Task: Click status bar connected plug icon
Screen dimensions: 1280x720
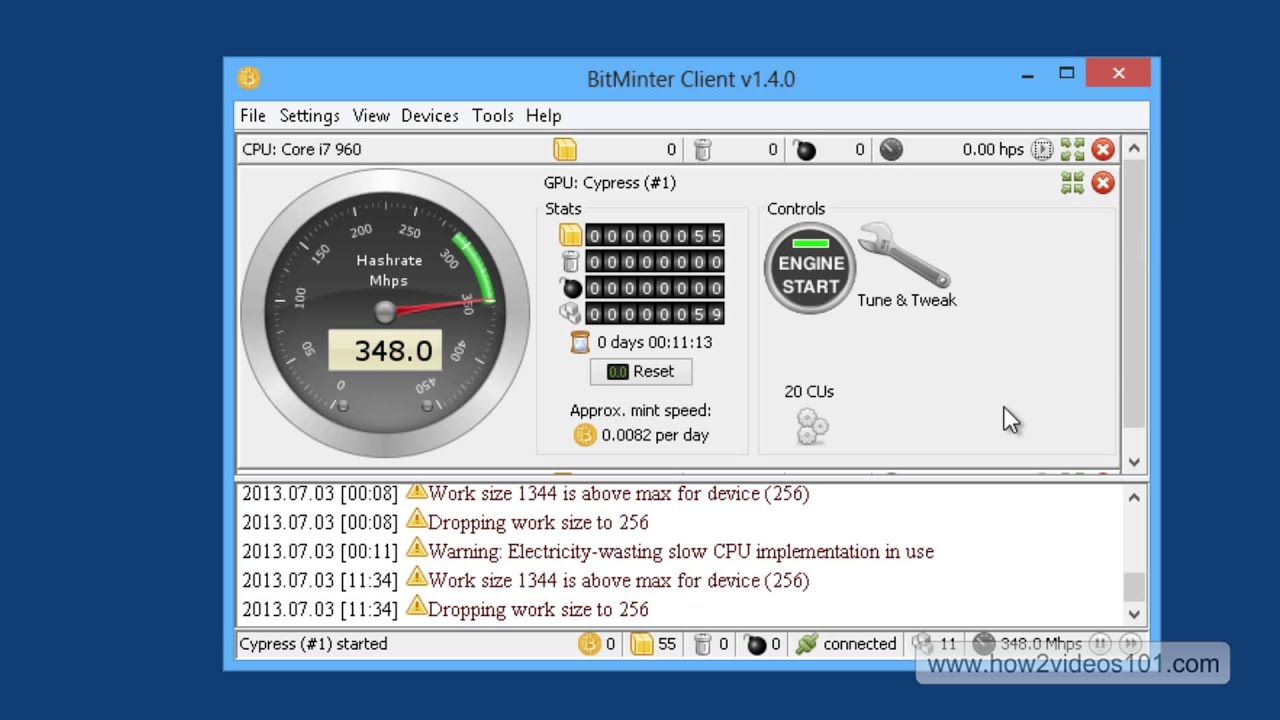Action: click(x=806, y=644)
